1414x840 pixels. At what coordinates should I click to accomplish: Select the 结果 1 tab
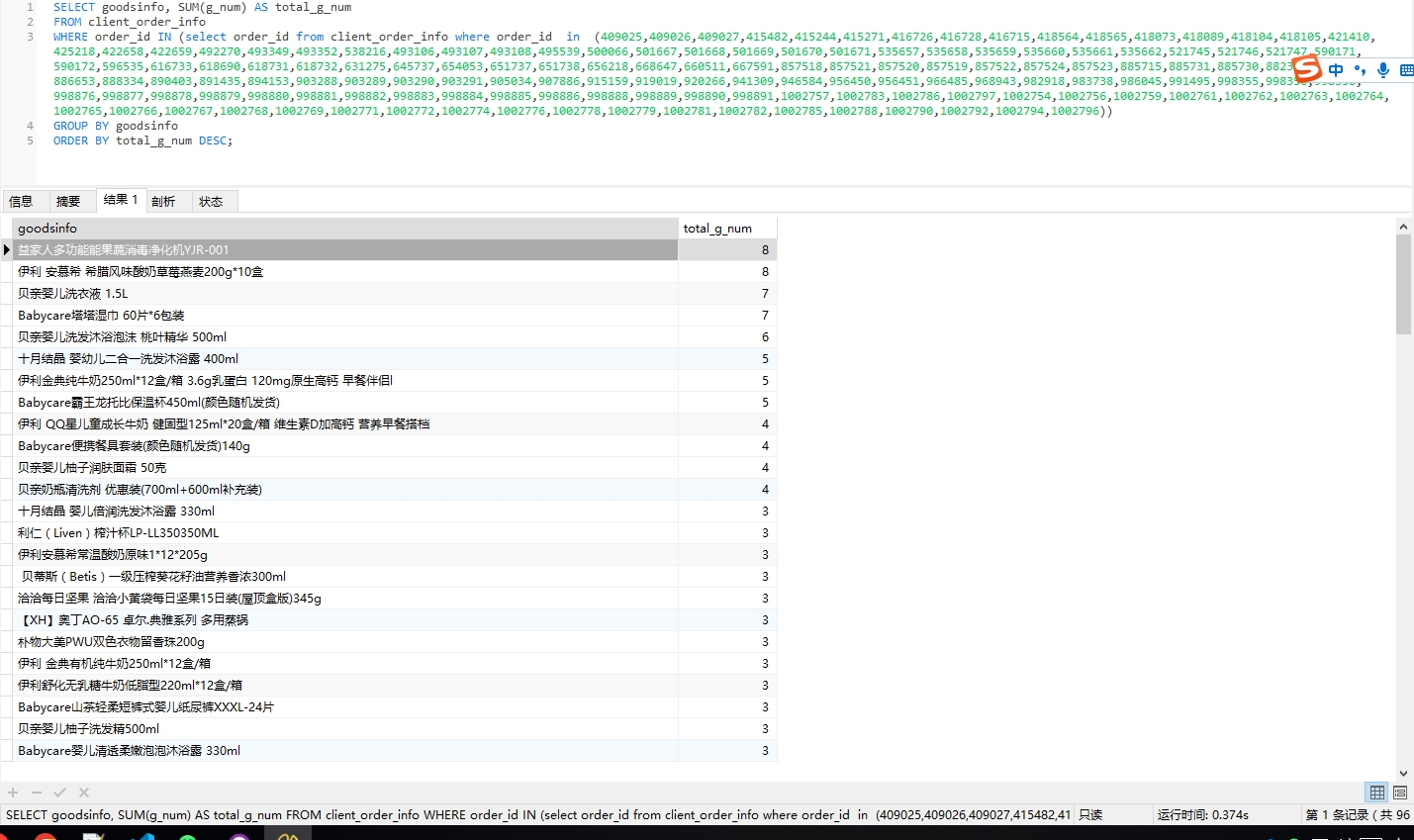pyautogui.click(x=121, y=200)
